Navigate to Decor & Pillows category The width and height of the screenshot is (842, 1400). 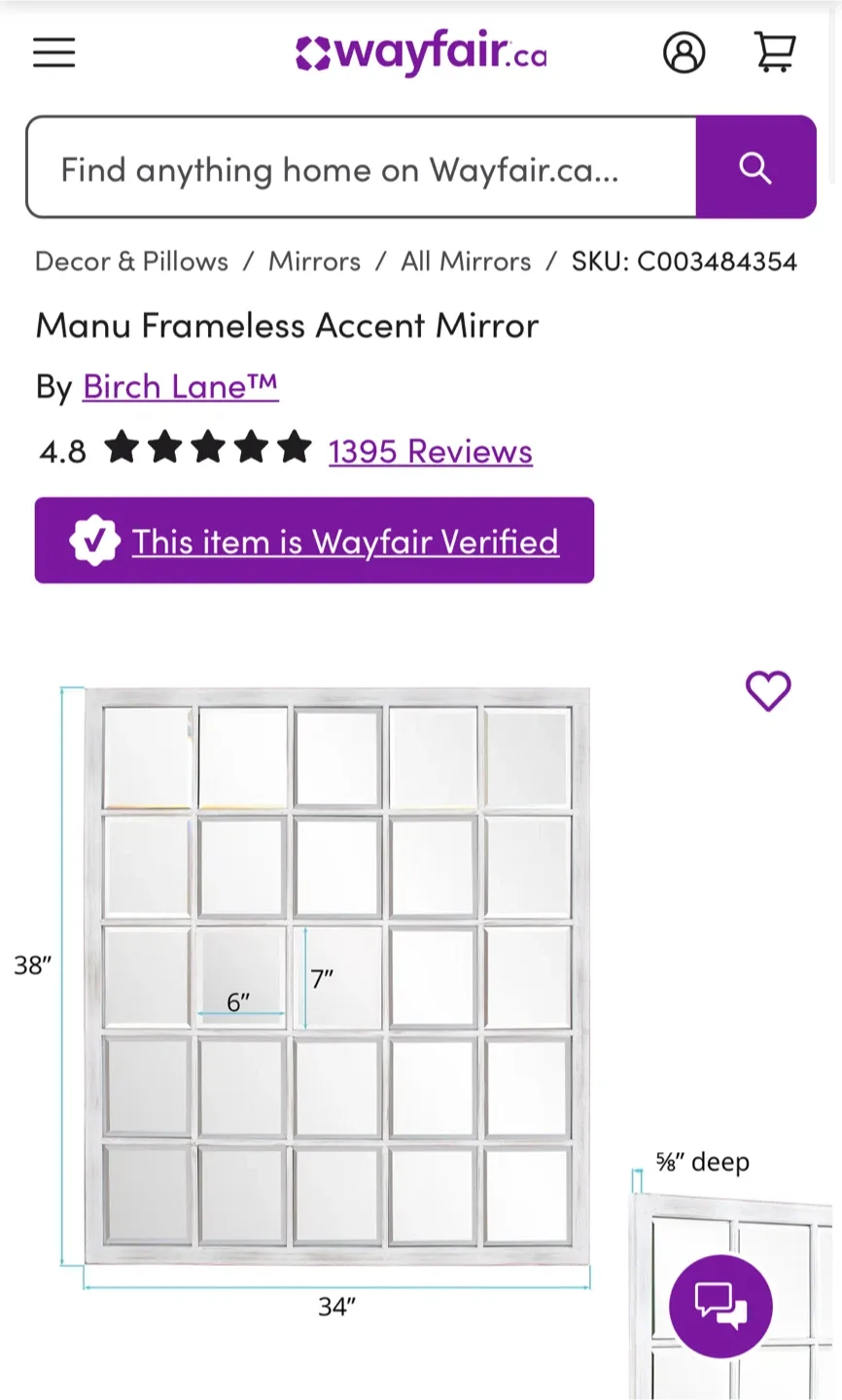click(x=130, y=261)
